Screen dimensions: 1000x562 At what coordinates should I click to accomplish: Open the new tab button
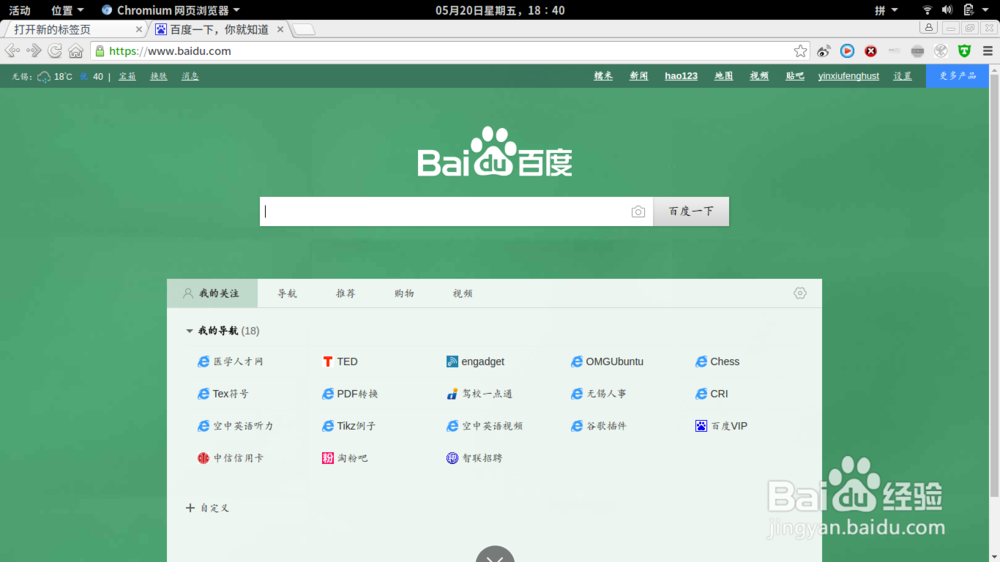point(304,29)
